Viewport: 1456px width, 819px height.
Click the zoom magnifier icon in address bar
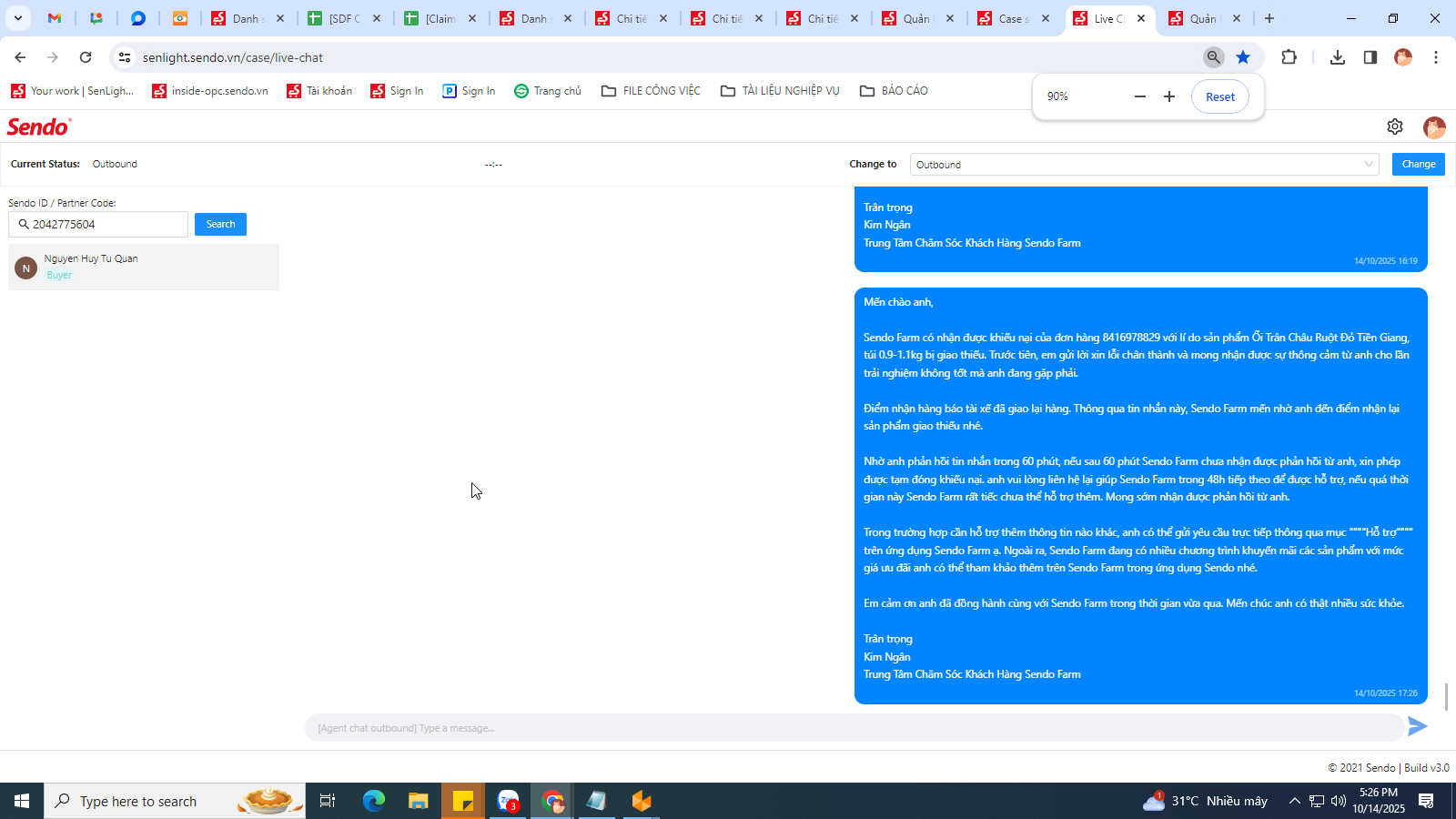[1214, 57]
